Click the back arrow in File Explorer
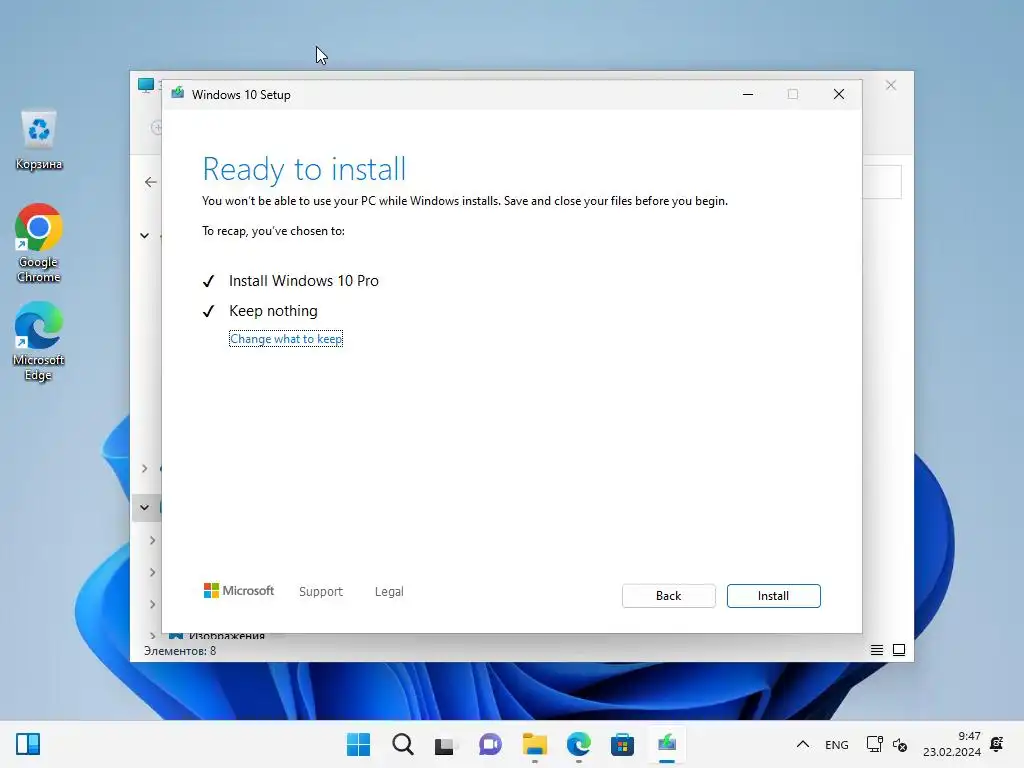 coord(151,182)
